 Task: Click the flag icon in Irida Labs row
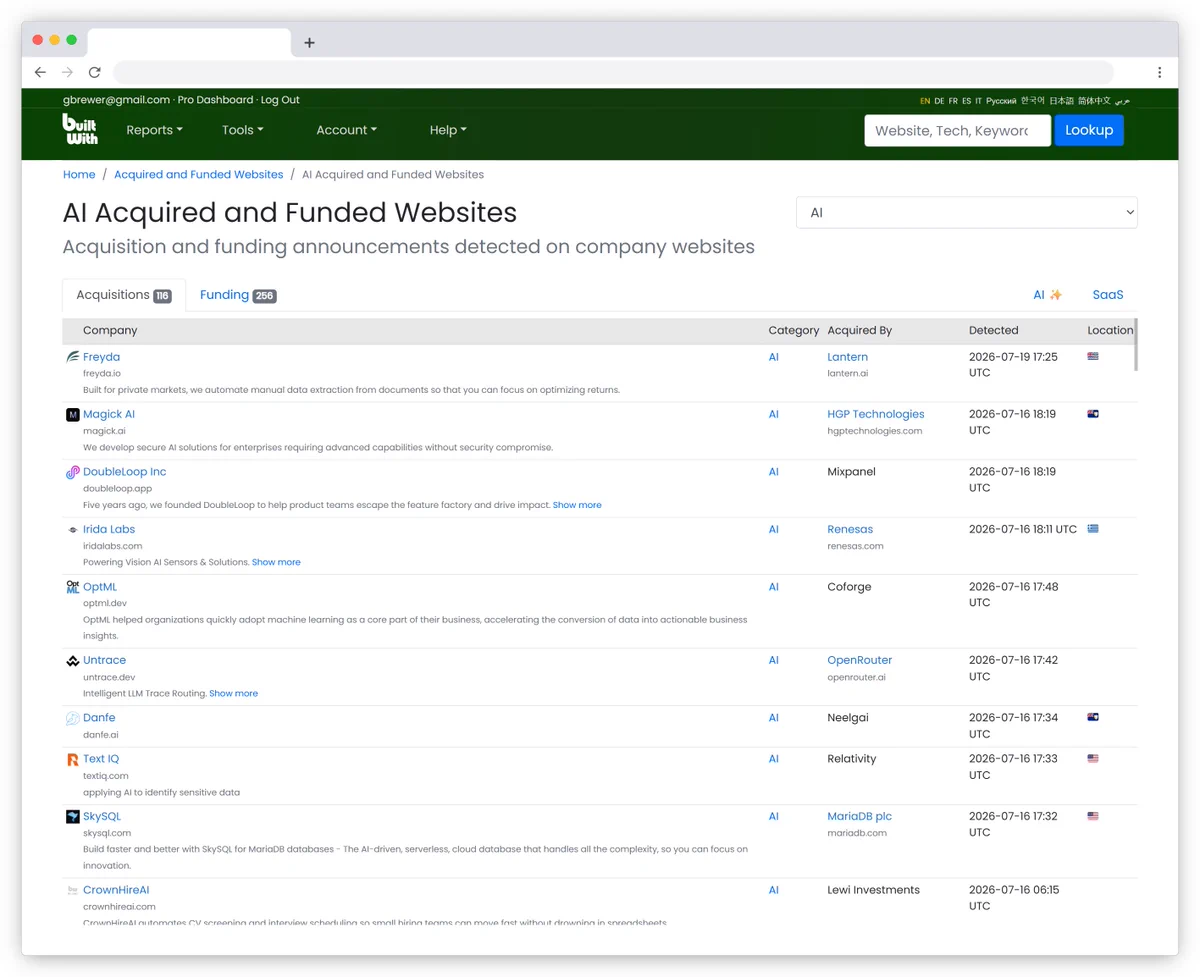1093,528
